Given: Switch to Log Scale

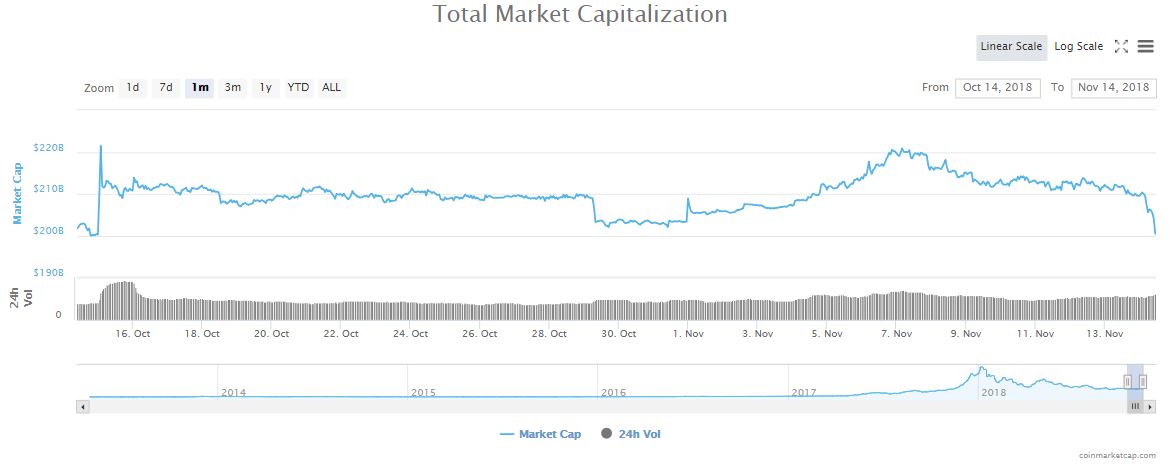Looking at the screenshot, I should pyautogui.click(x=1078, y=47).
